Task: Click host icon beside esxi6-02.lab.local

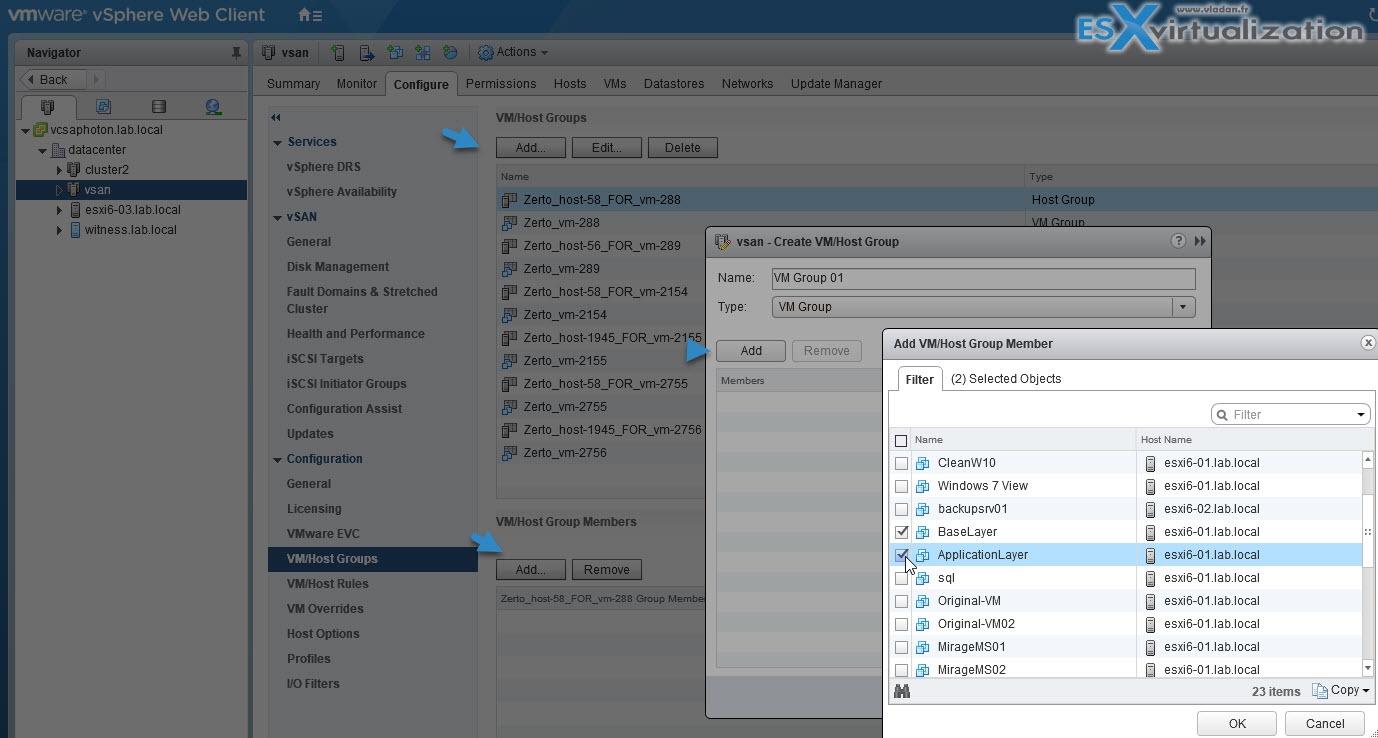Action: pyautogui.click(x=1150, y=509)
